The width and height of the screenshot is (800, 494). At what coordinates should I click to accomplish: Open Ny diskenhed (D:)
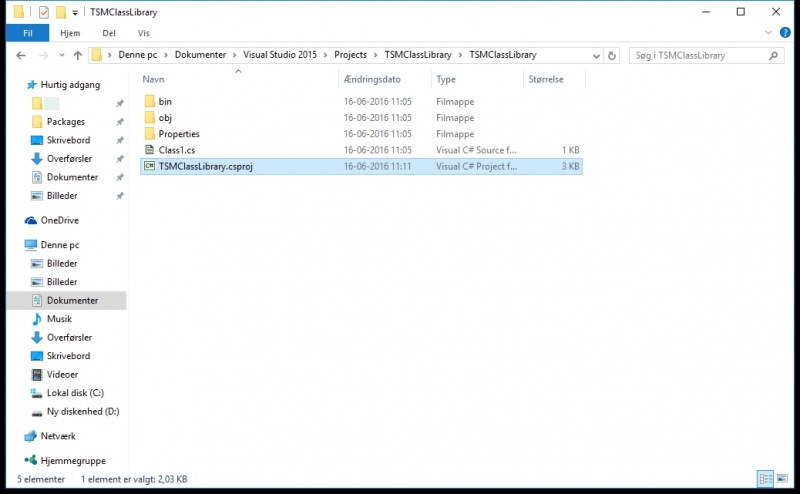click(x=83, y=411)
